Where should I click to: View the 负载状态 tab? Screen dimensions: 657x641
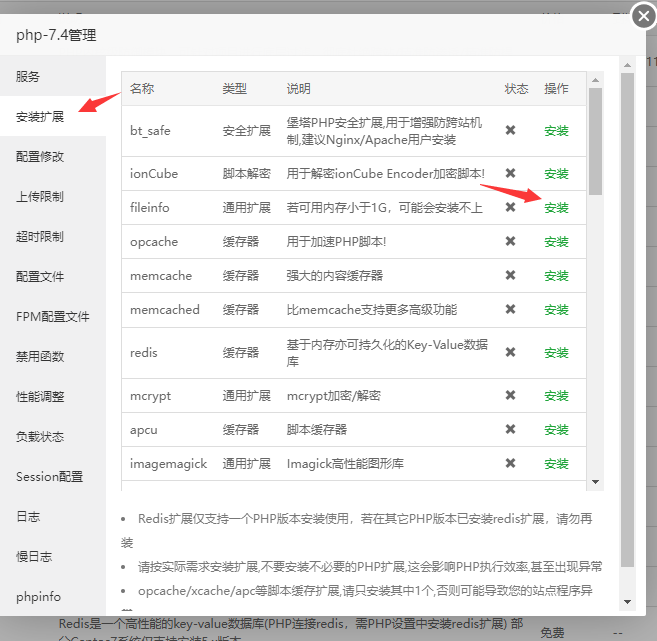53,436
